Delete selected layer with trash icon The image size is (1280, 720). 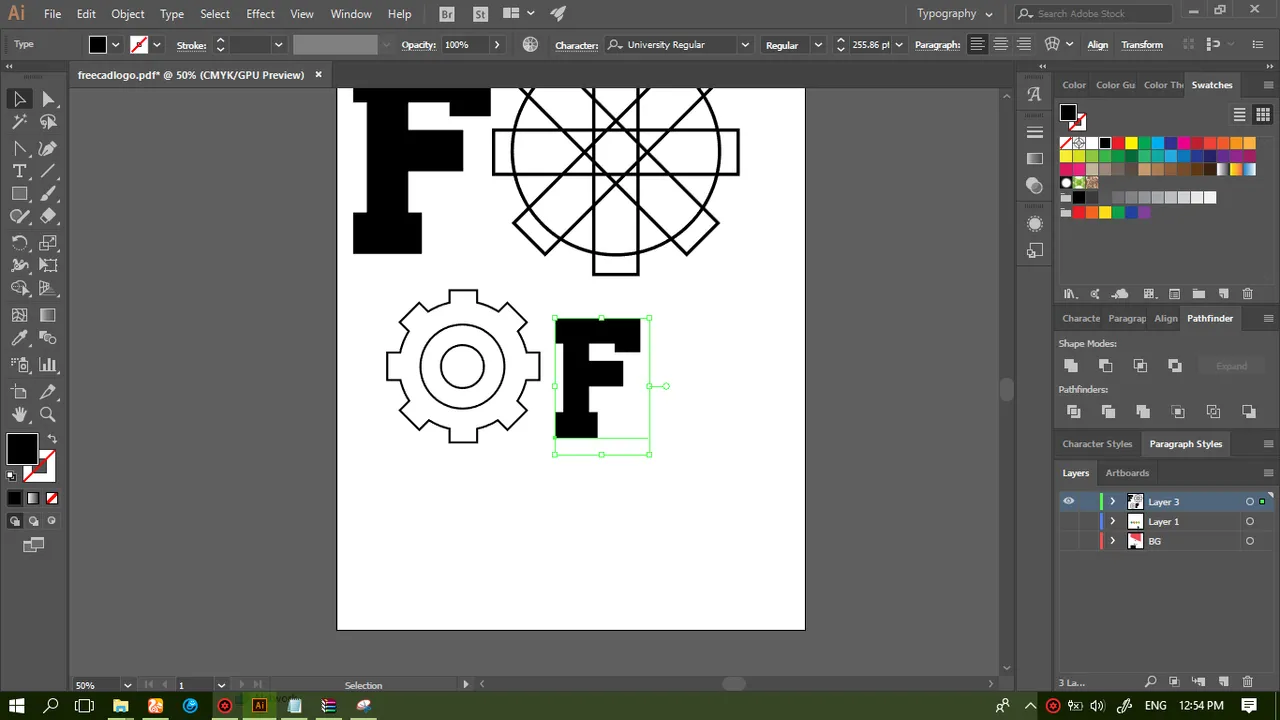pos(1247,682)
